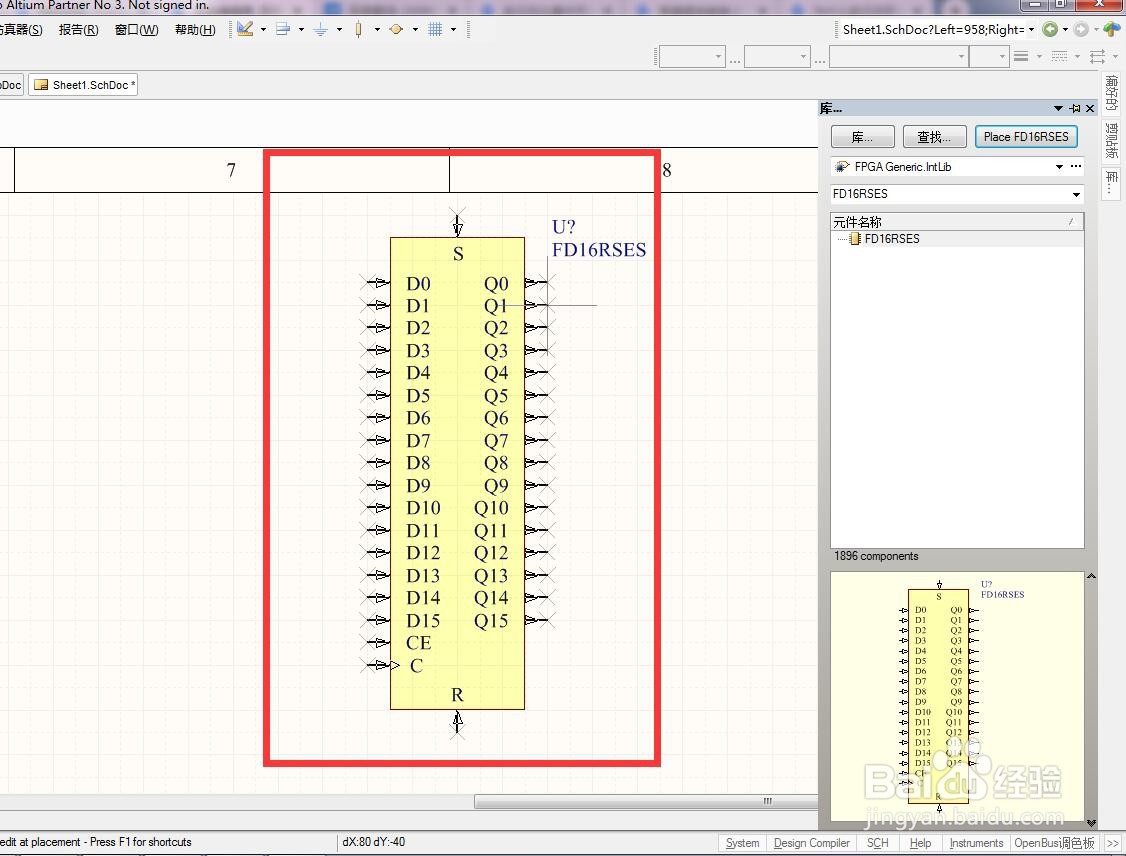The width and height of the screenshot is (1126, 856).
Task: Open the 偏好的 side tab
Action: click(1112, 93)
